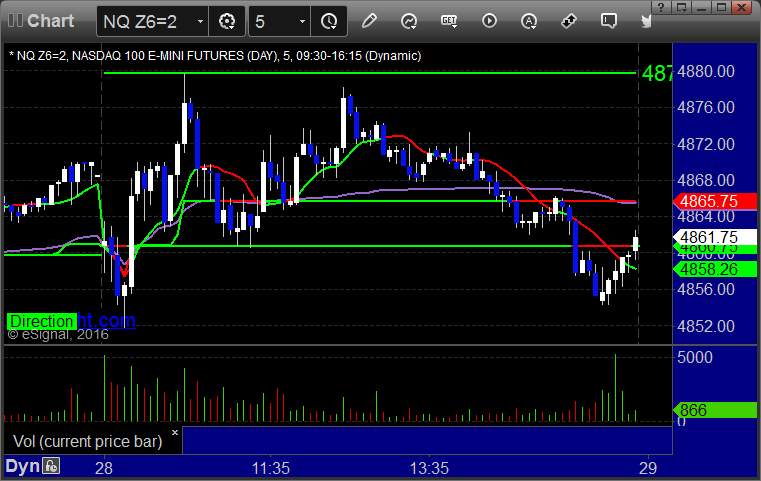
Task: Click the 4880.00 price axis label
Action: click(x=706, y=71)
